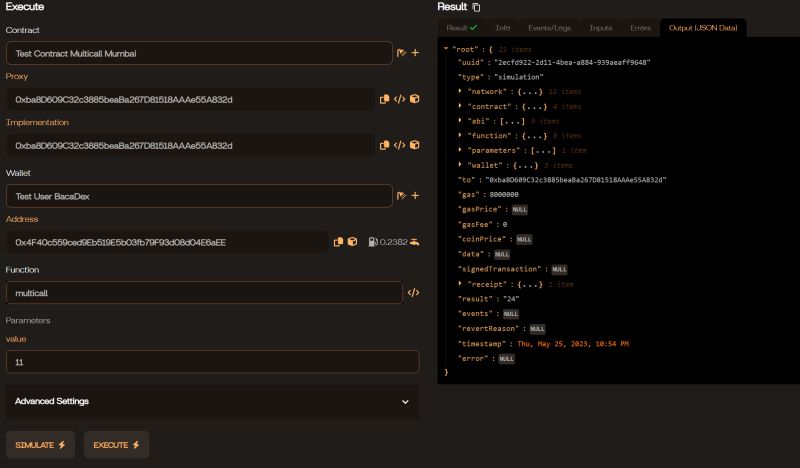Image resolution: width=800 pixels, height=468 pixels.
Task: Click the Implementation address field
Action: [x=190, y=145]
